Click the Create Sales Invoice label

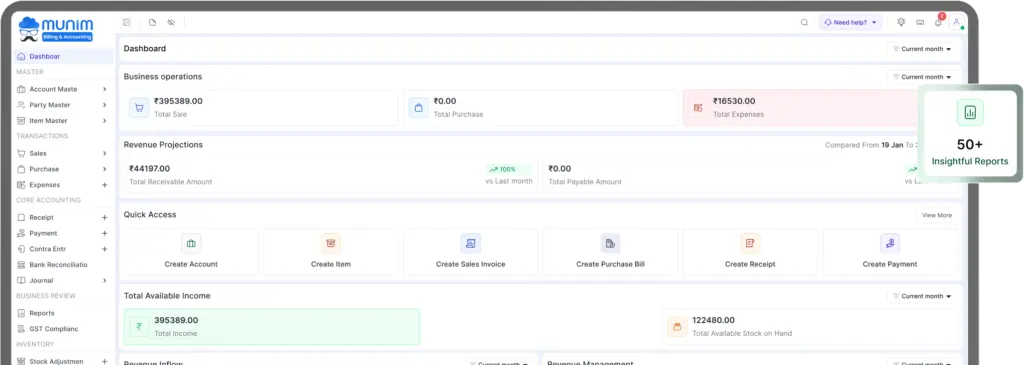pyautogui.click(x=471, y=264)
